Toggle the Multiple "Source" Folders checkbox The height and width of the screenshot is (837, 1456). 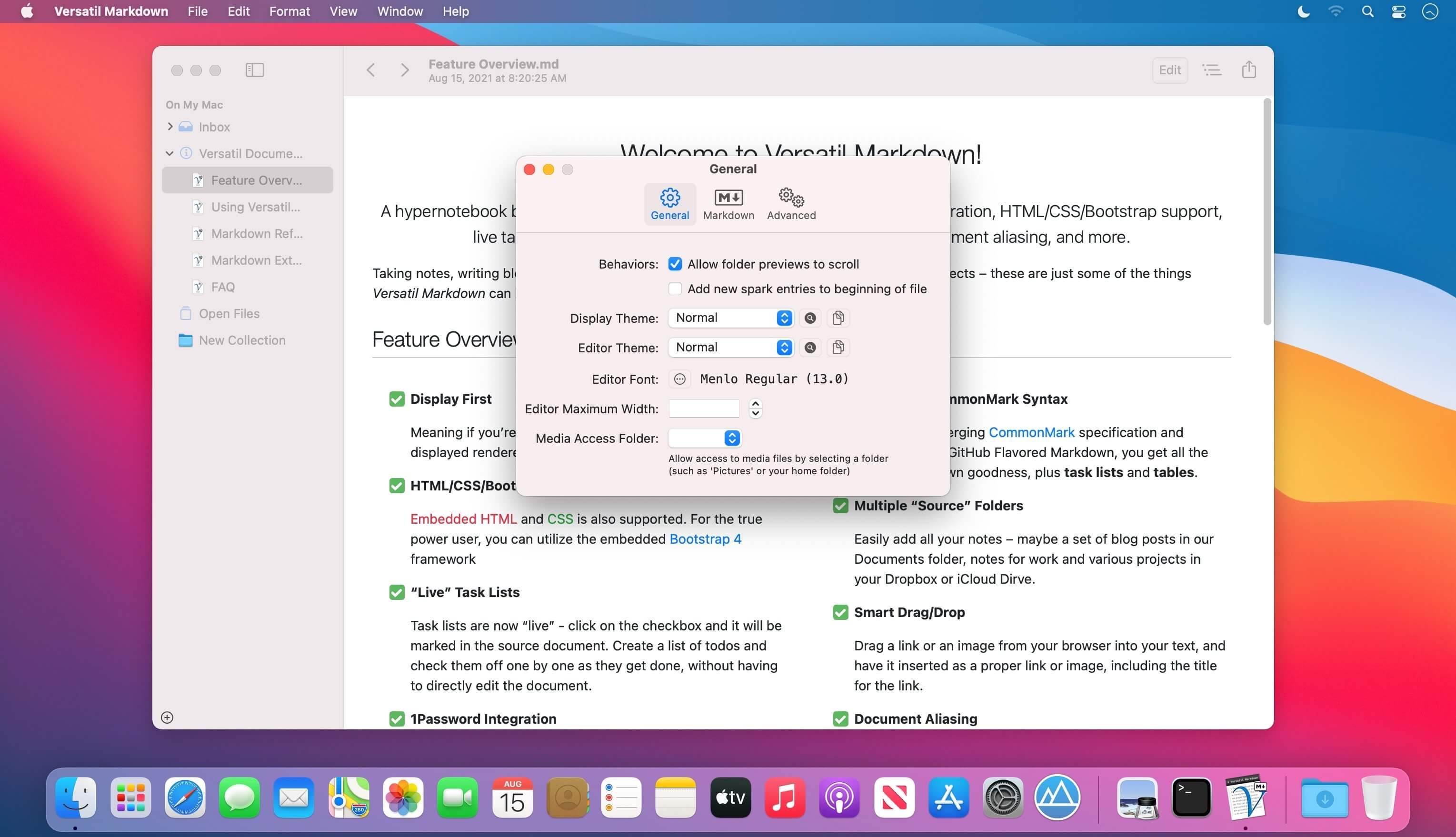840,506
